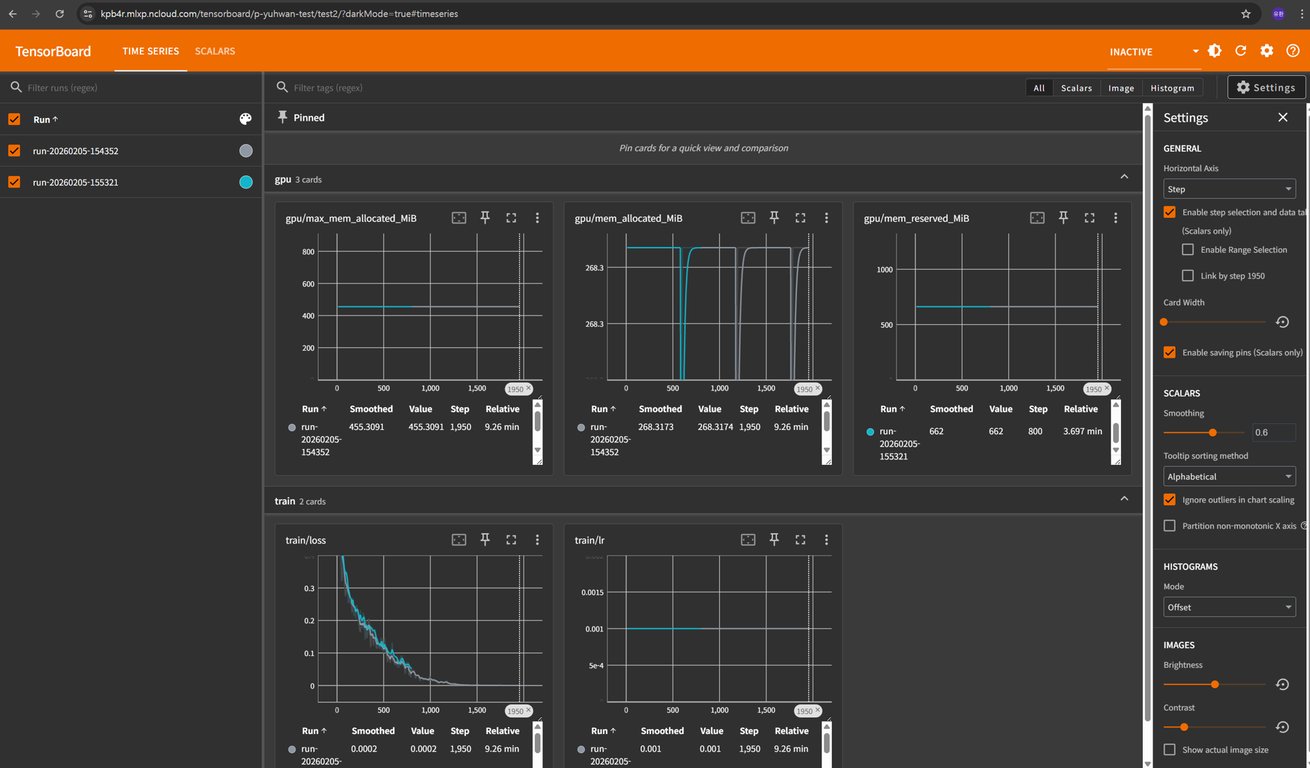The width and height of the screenshot is (1310, 768).
Task: Open more options on gpu/mem_reserved_MiB card
Action: (x=1116, y=218)
